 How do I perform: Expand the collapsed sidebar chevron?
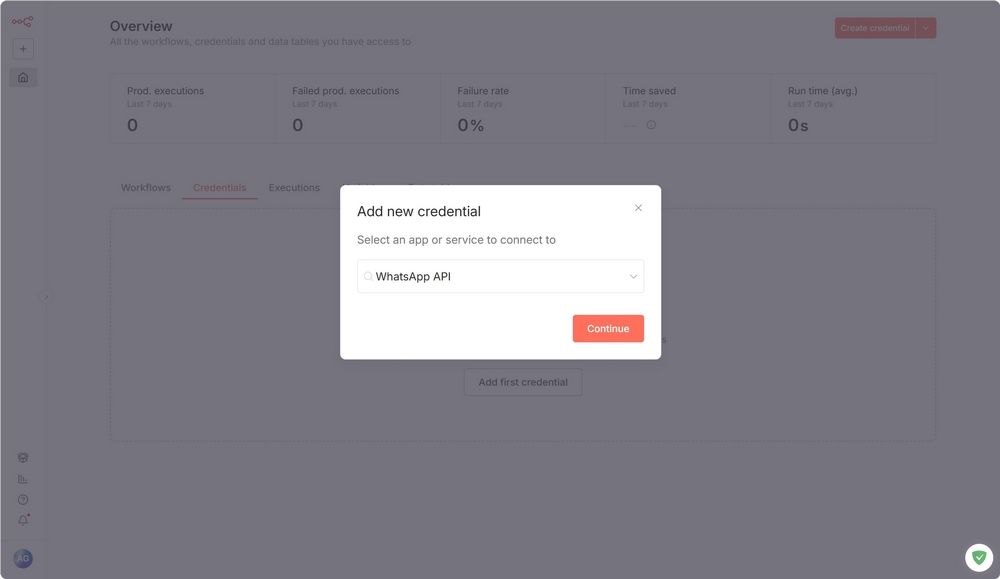click(46, 296)
